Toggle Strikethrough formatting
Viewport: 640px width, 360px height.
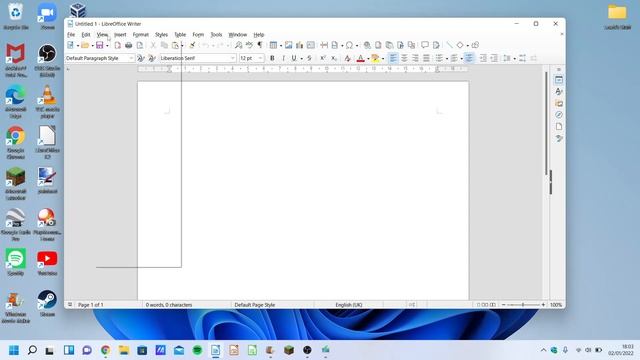pos(309,58)
